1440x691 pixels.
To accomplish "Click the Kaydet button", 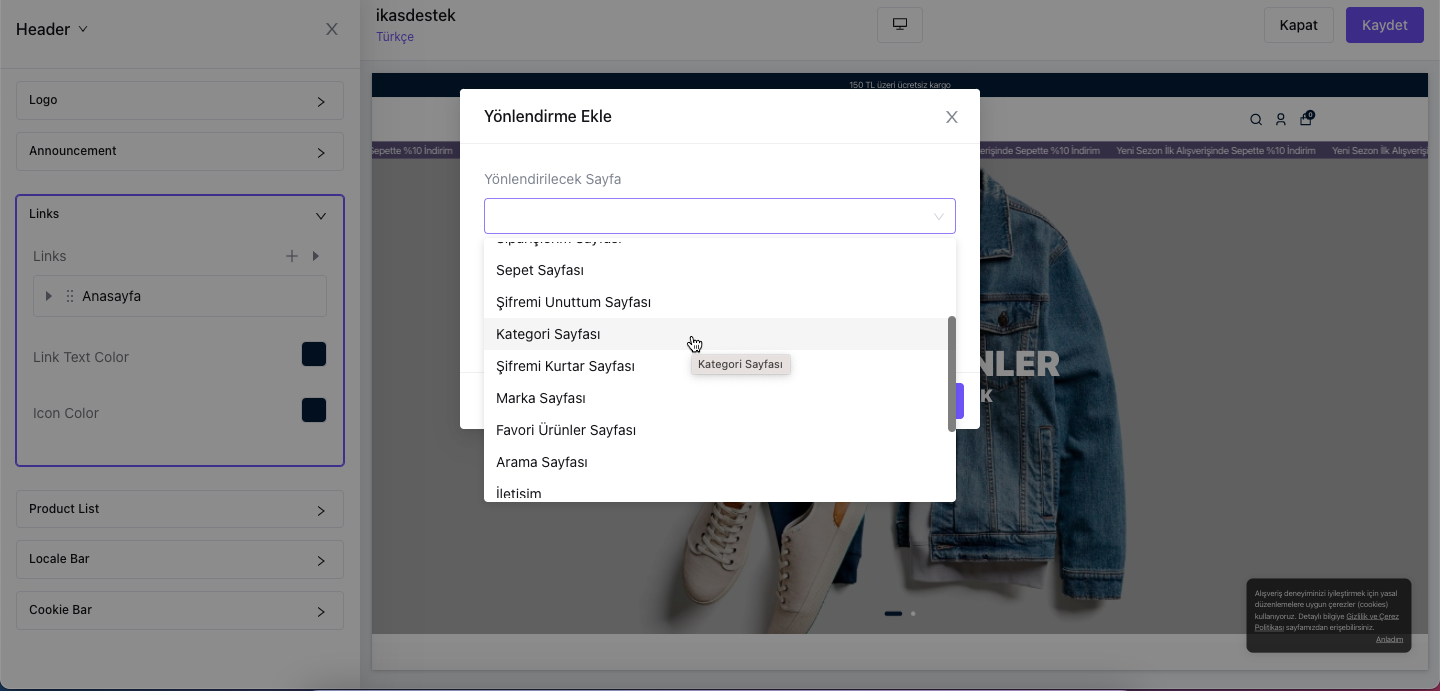I will 1384,25.
